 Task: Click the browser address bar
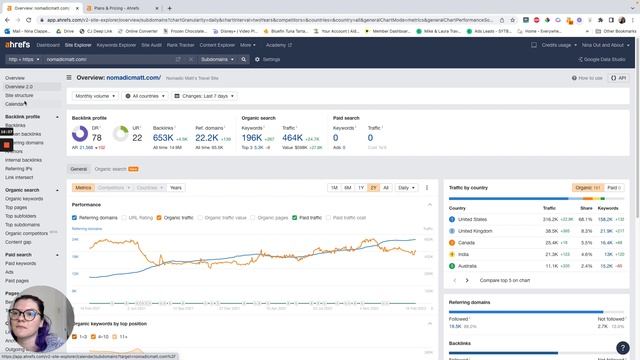pos(269,20)
